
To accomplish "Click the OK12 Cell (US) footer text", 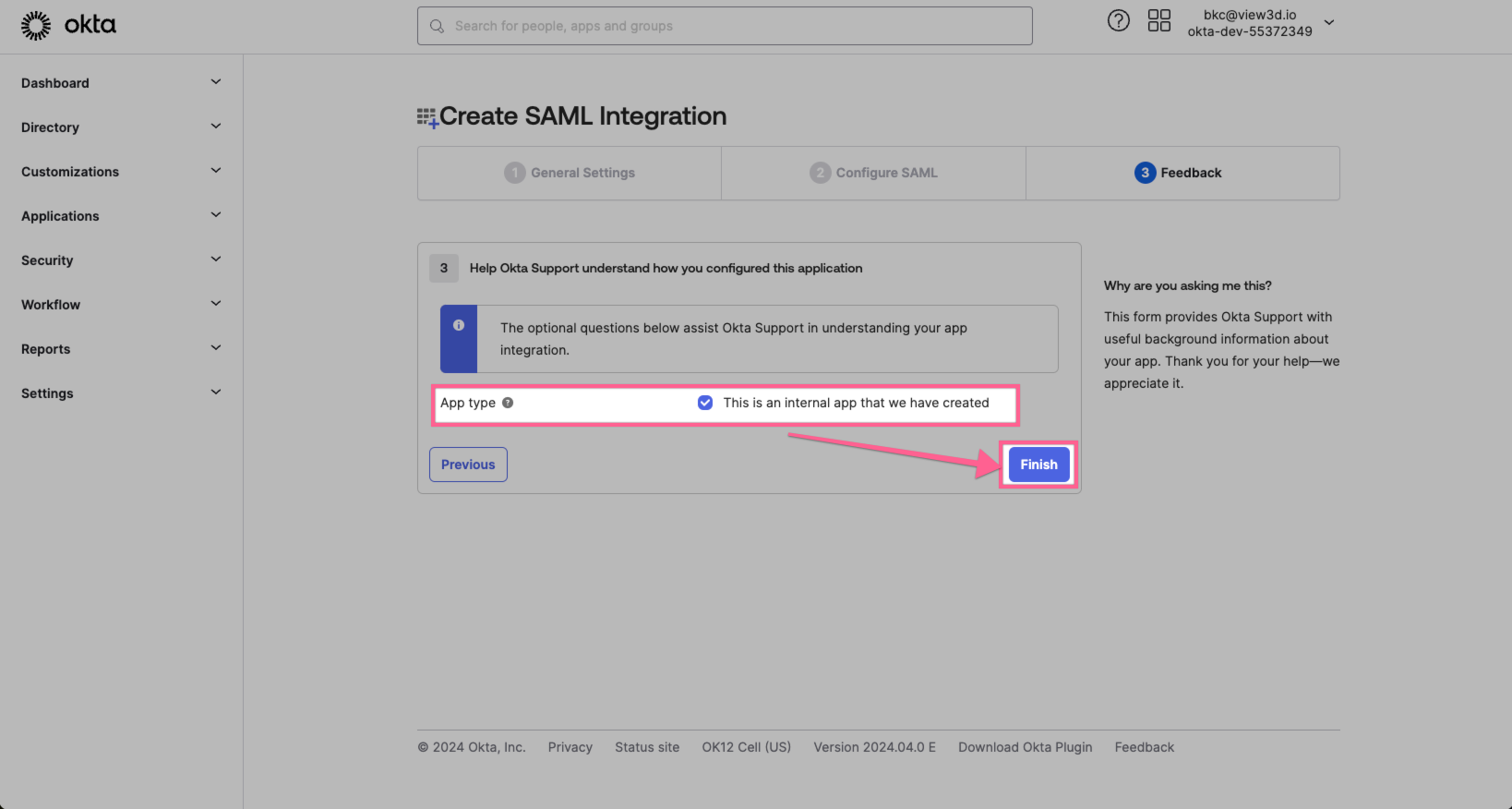I will pos(747,747).
